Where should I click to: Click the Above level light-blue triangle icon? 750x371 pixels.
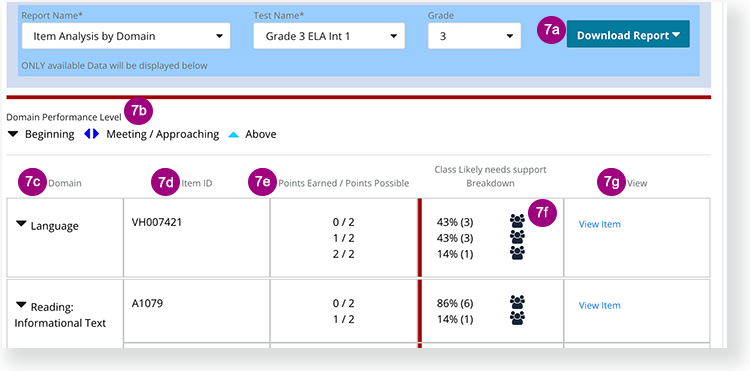233,135
